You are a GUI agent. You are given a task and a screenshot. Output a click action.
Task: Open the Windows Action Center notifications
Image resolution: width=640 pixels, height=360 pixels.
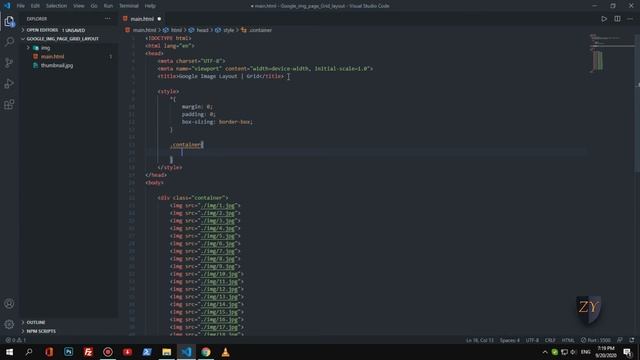click(628, 352)
